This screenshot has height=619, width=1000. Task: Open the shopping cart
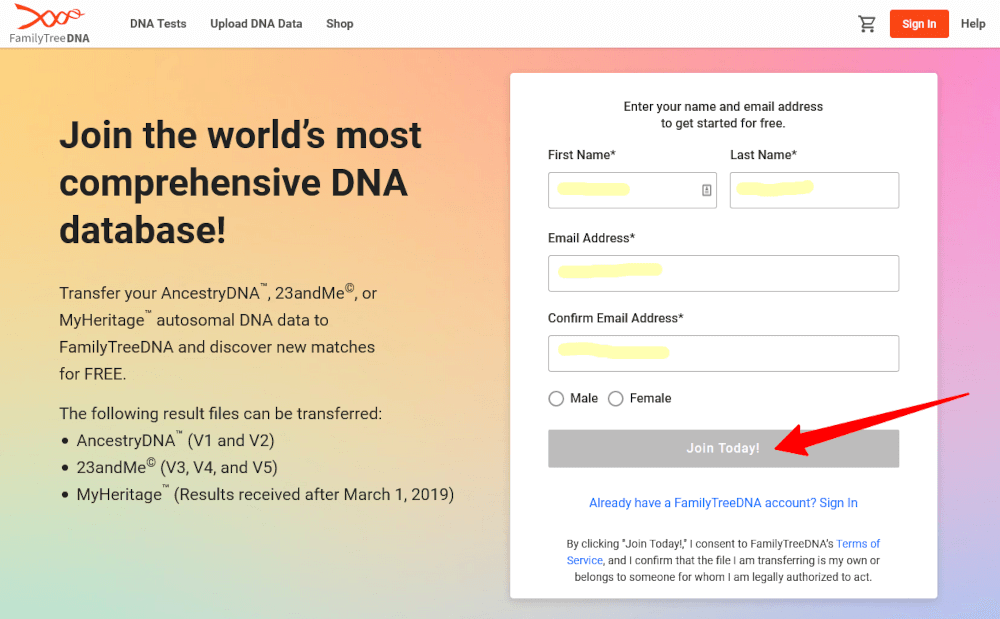click(x=867, y=23)
